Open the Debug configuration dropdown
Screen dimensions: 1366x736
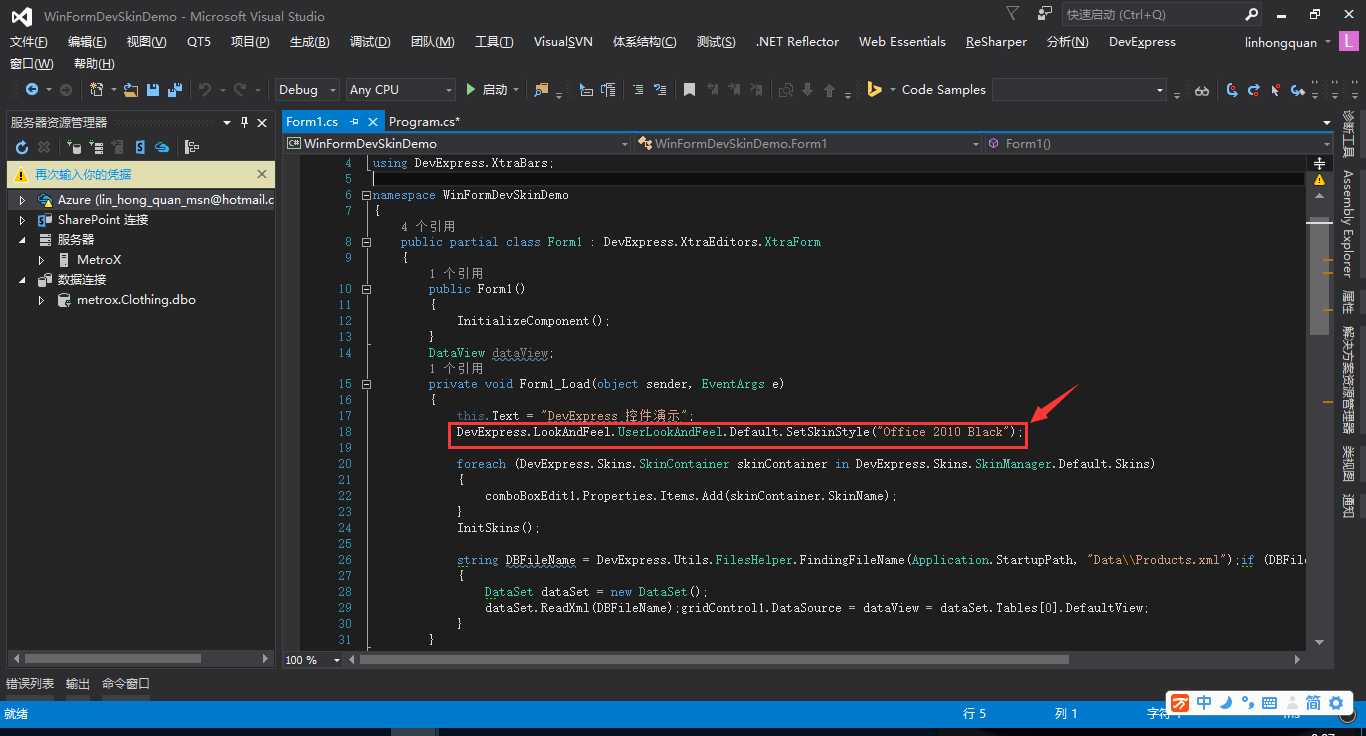point(307,90)
